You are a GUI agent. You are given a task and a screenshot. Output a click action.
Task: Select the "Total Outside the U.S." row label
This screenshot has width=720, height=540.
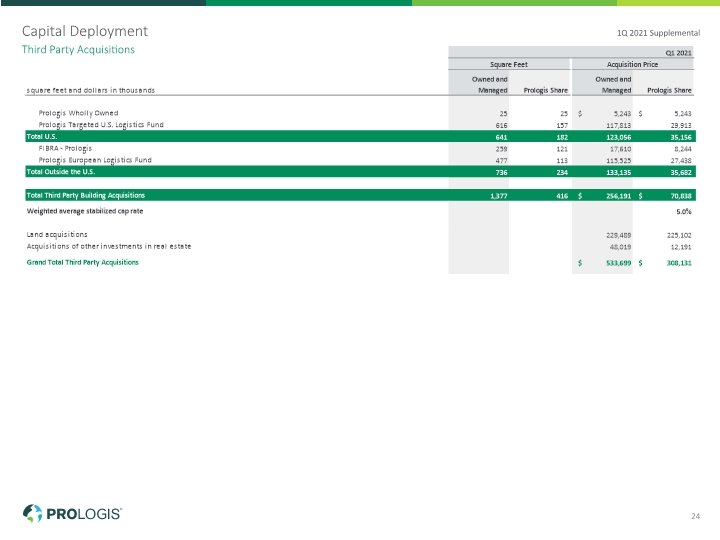point(61,172)
